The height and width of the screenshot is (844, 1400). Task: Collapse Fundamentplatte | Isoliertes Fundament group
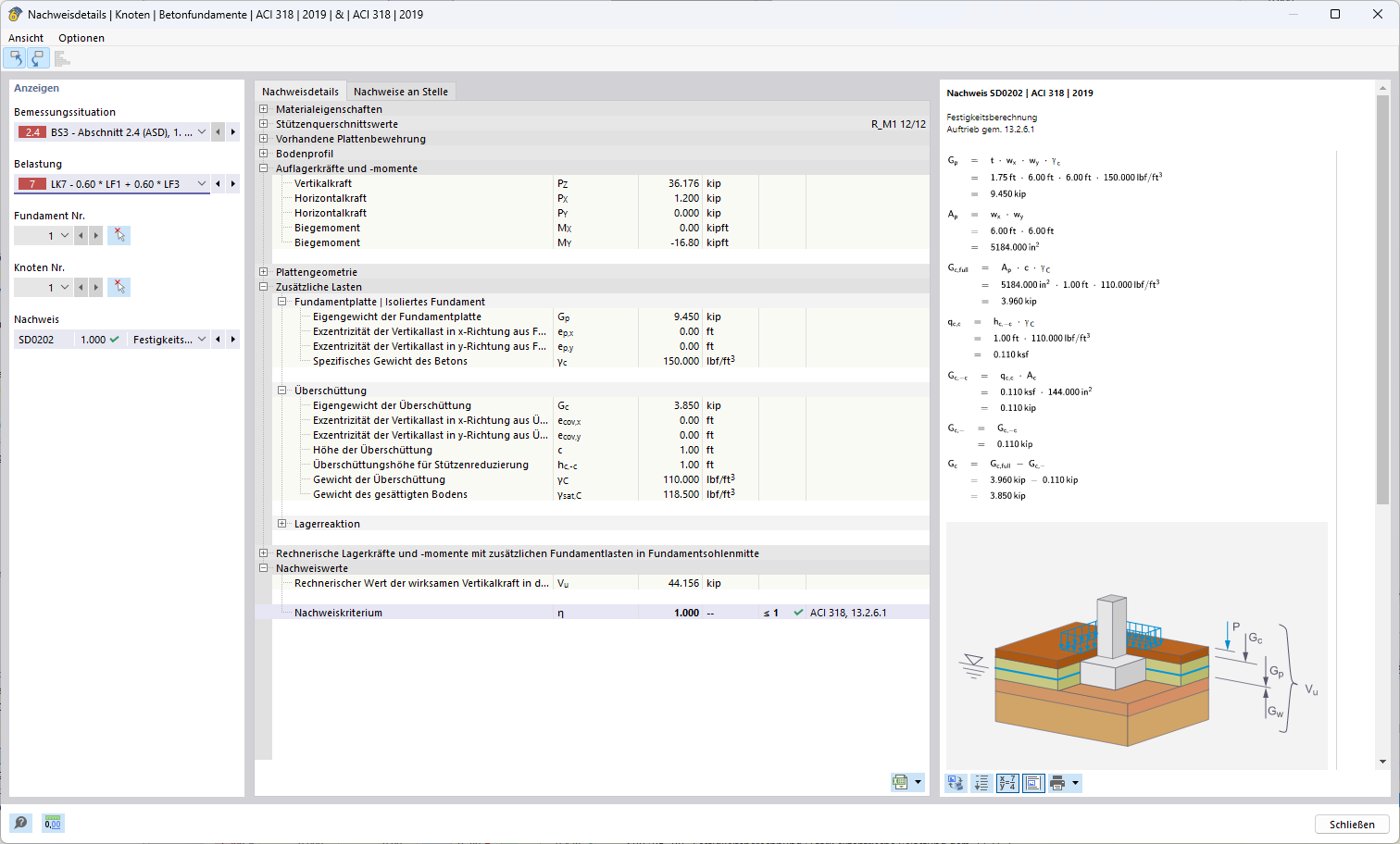pos(281,302)
